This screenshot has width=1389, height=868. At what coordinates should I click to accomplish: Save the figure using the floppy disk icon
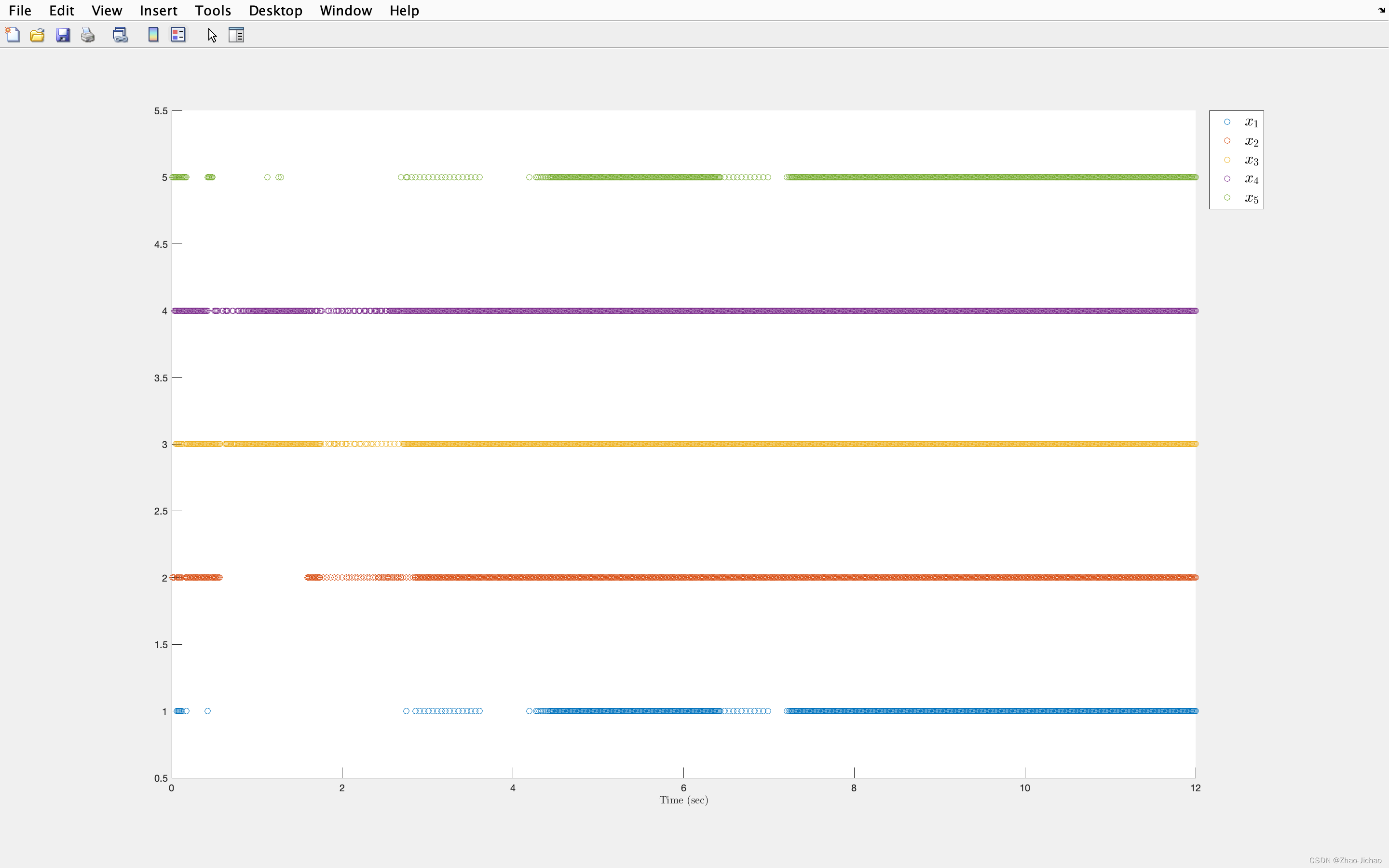point(63,35)
